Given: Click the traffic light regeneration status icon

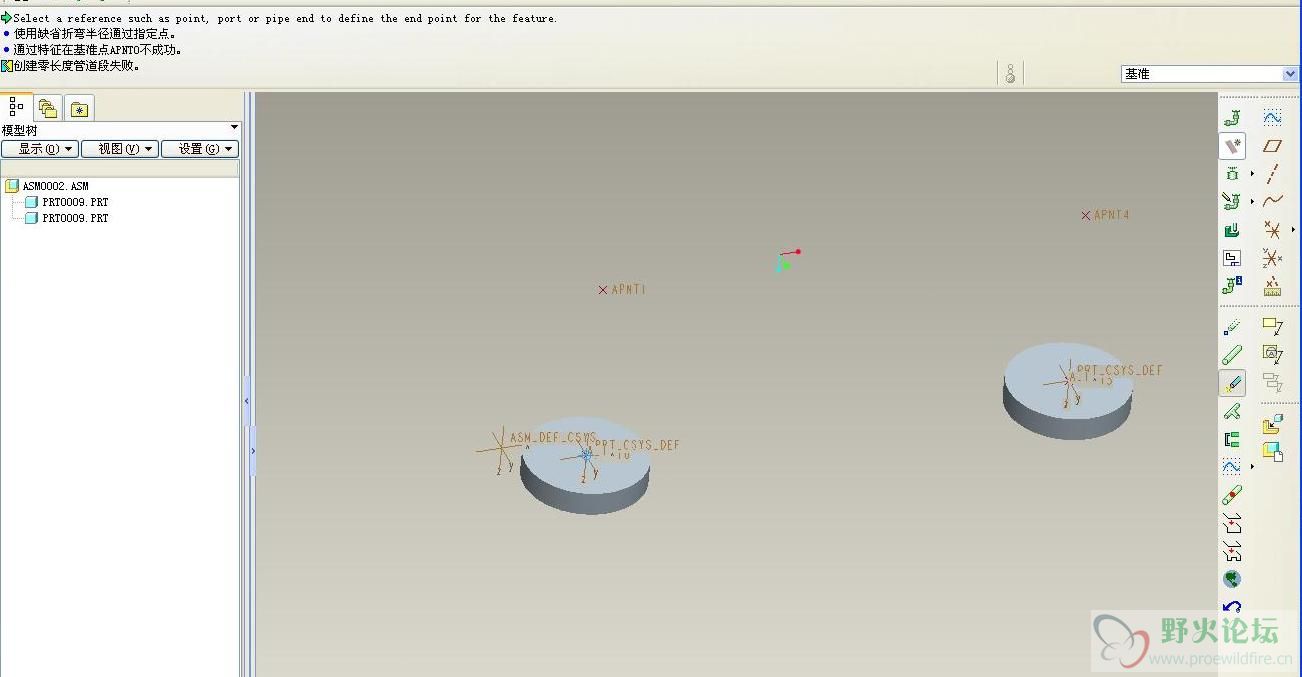Looking at the screenshot, I should click(1010, 73).
